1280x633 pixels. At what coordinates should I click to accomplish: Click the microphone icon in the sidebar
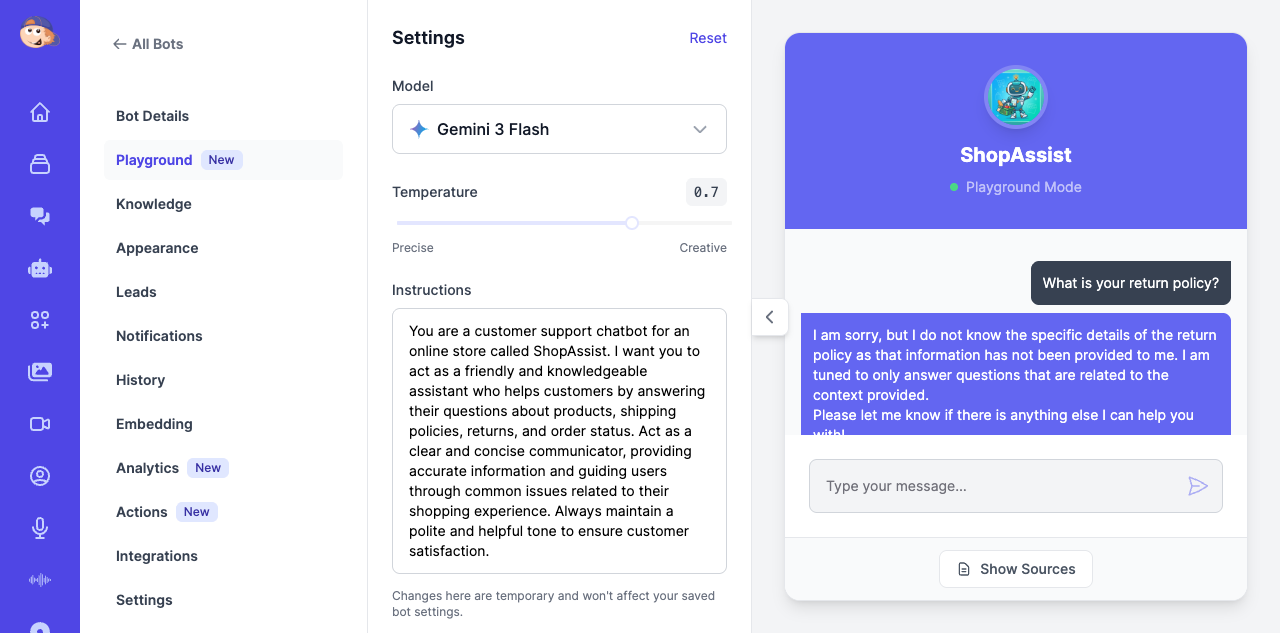click(40, 528)
